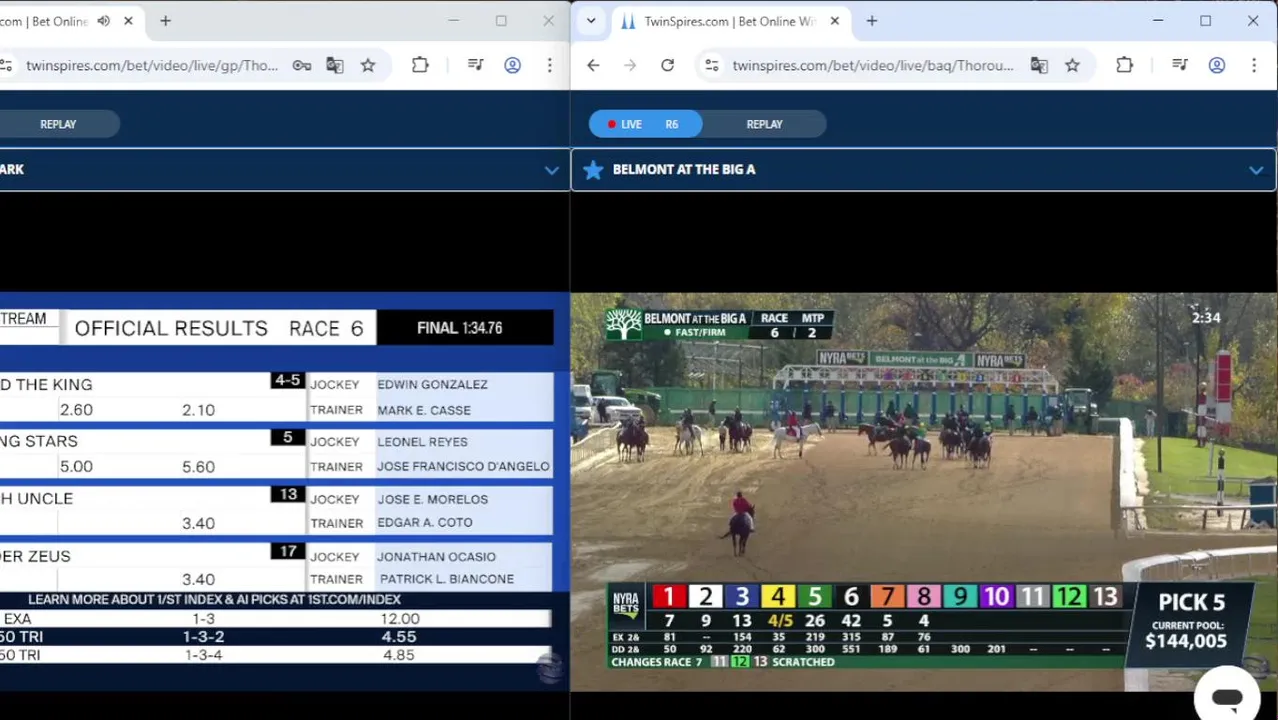1278x720 pixels.
Task: Close the right TwinSpires browser tab
Action: pyautogui.click(x=835, y=21)
